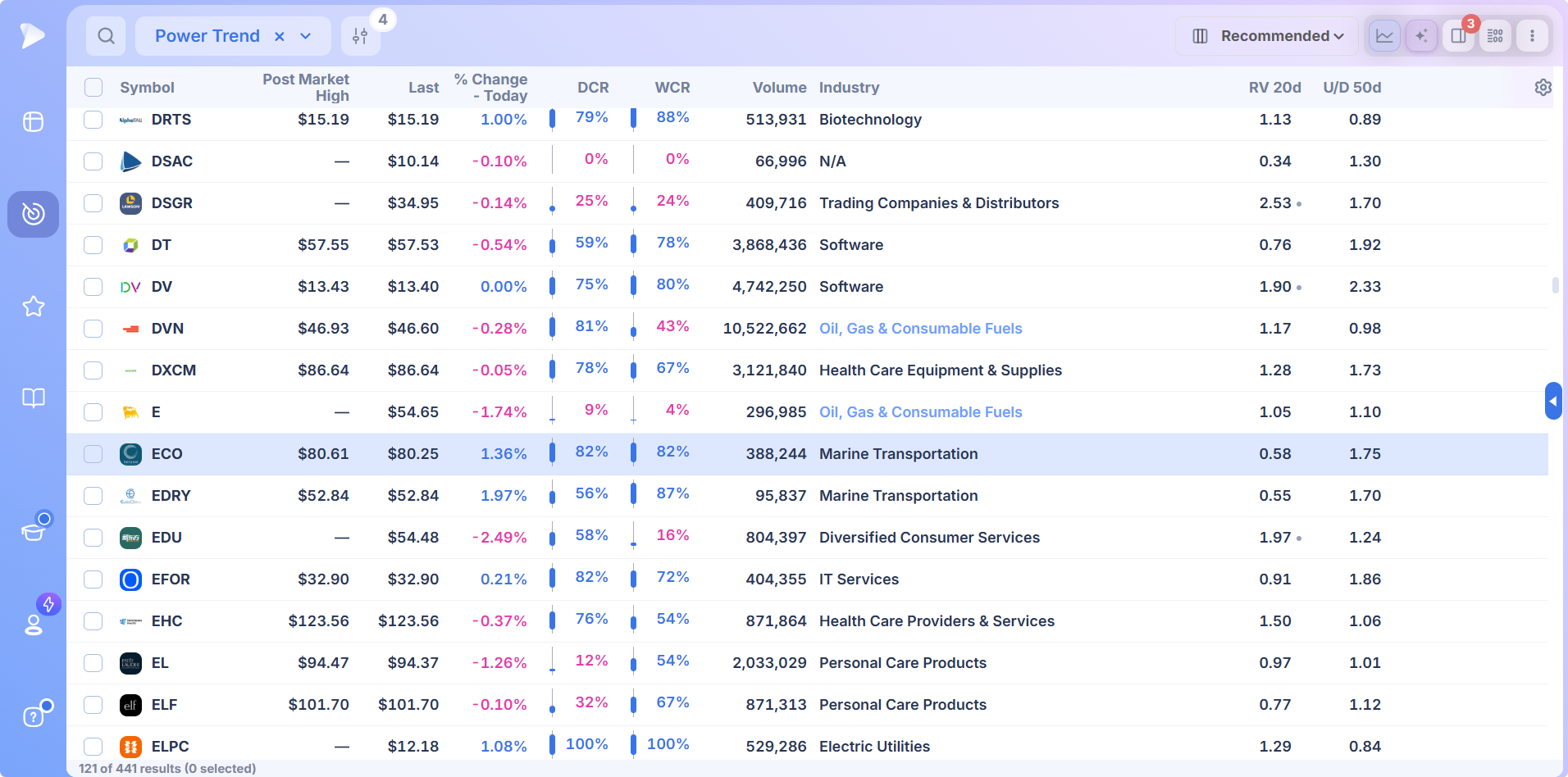Viewport: 1568px width, 777px height.
Task: Open the help question mark icon
Action: click(33, 717)
